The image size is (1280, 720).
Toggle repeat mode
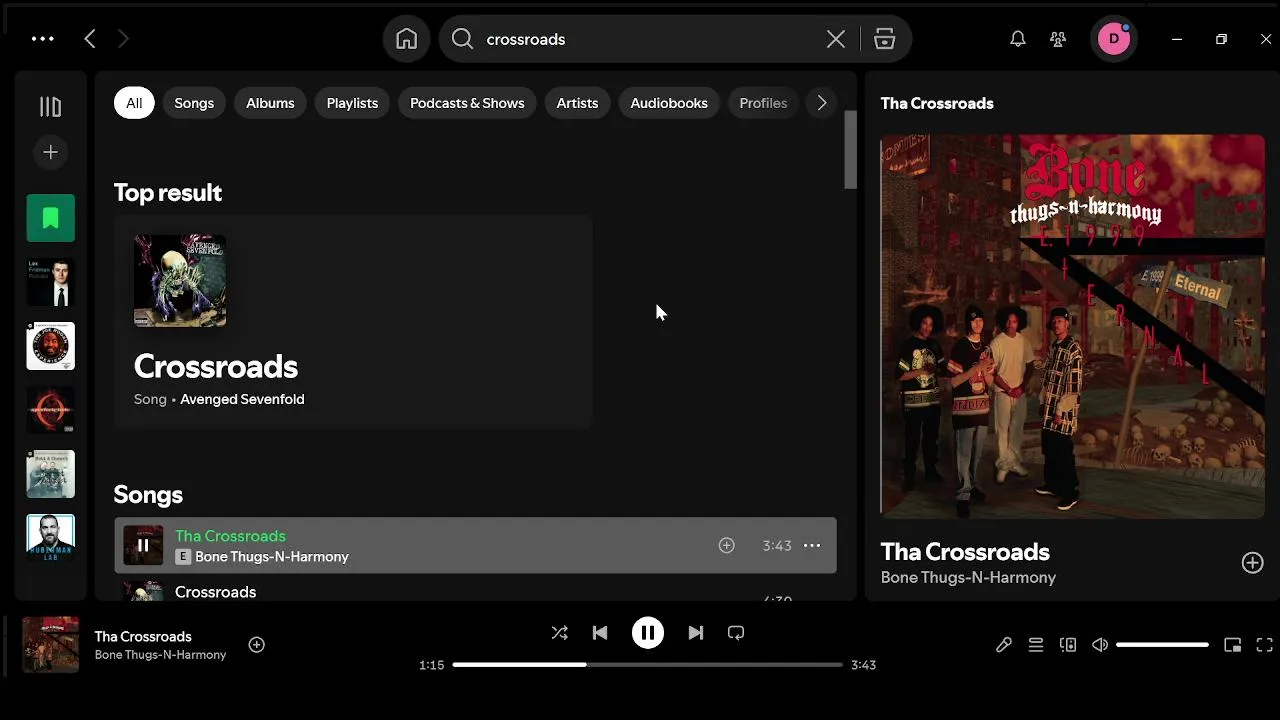tap(736, 633)
